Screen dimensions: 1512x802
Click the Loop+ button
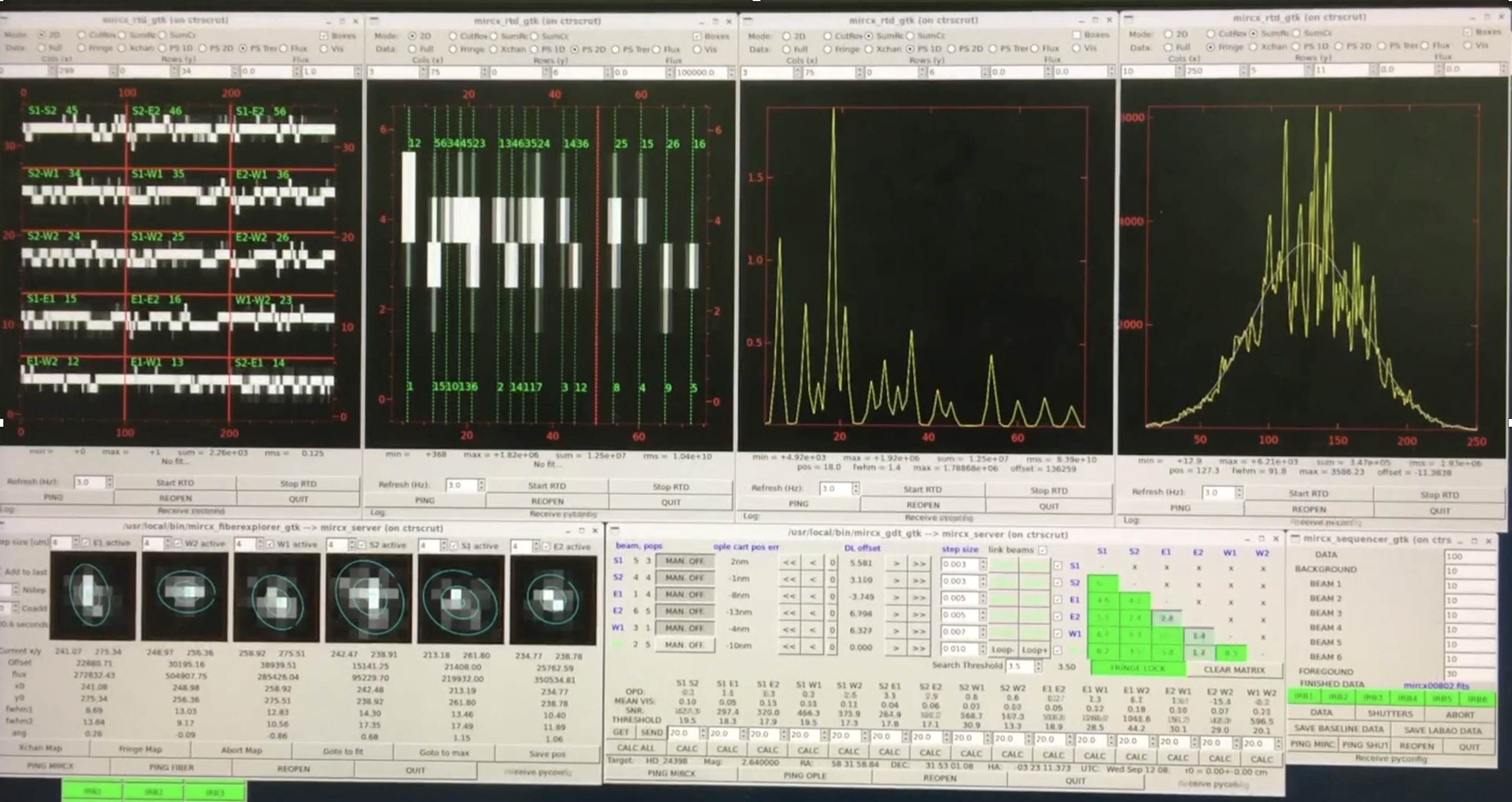pos(1034,650)
